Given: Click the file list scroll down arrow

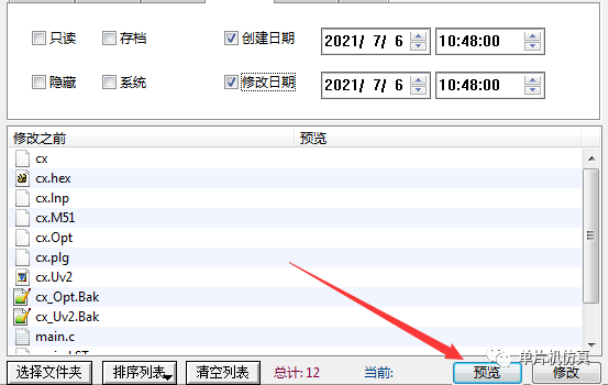Looking at the screenshot, I should coord(591,344).
